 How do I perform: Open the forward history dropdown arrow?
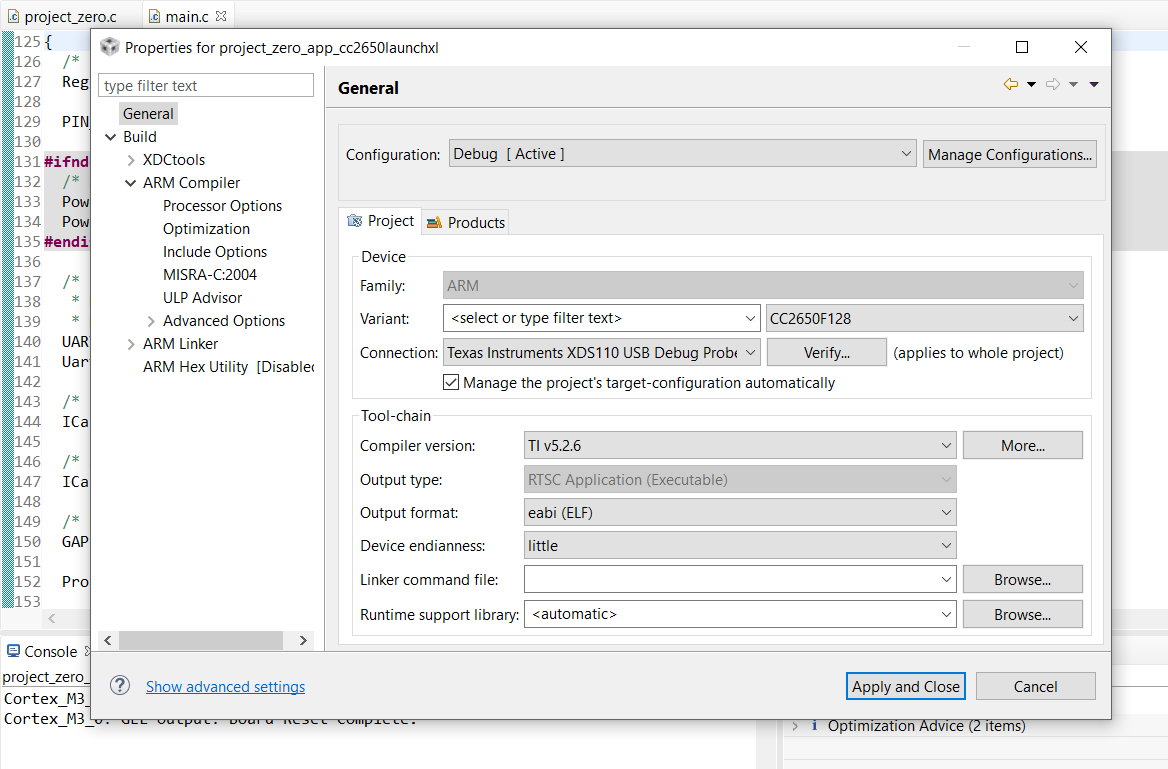pyautogui.click(x=1073, y=84)
